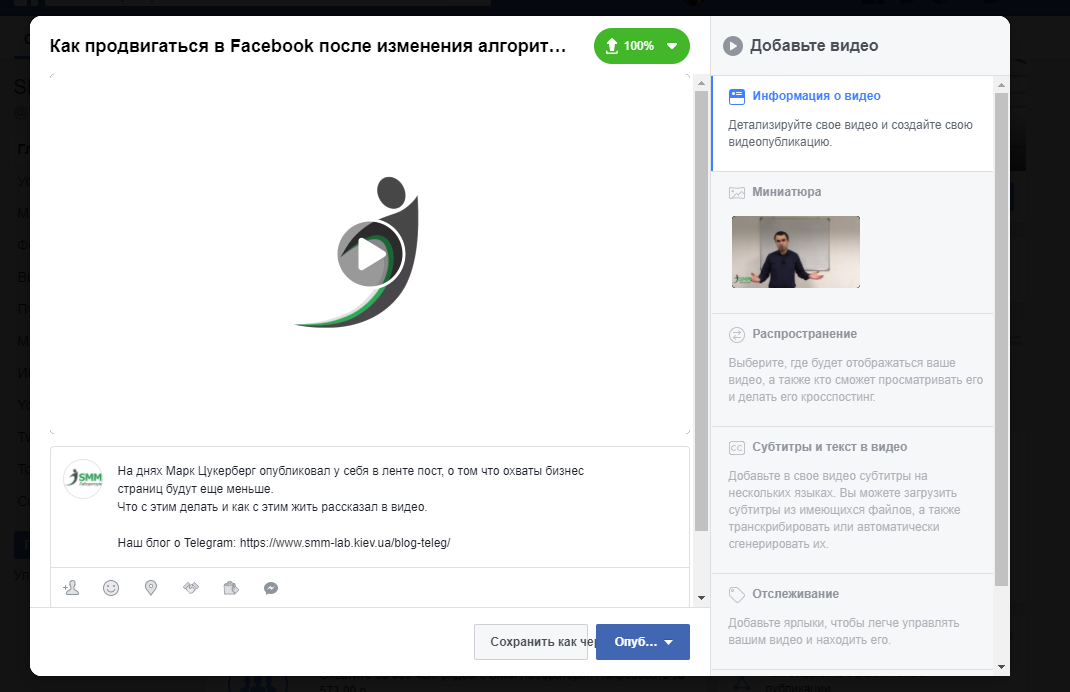The image size is (1070, 692).
Task: Click into the post description text
Action: [x=350, y=506]
